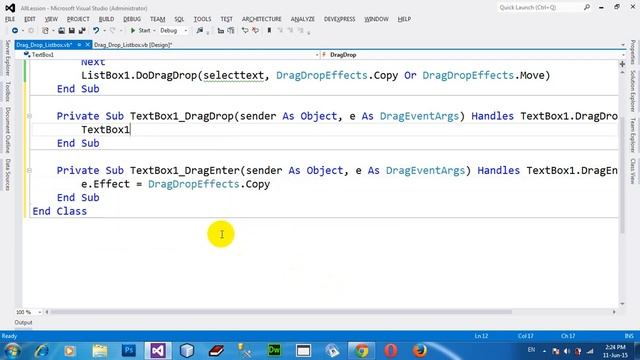Image resolution: width=640 pixels, height=360 pixels.
Task: Click the decrease indent toolbar icon
Action: (x=220, y=31)
